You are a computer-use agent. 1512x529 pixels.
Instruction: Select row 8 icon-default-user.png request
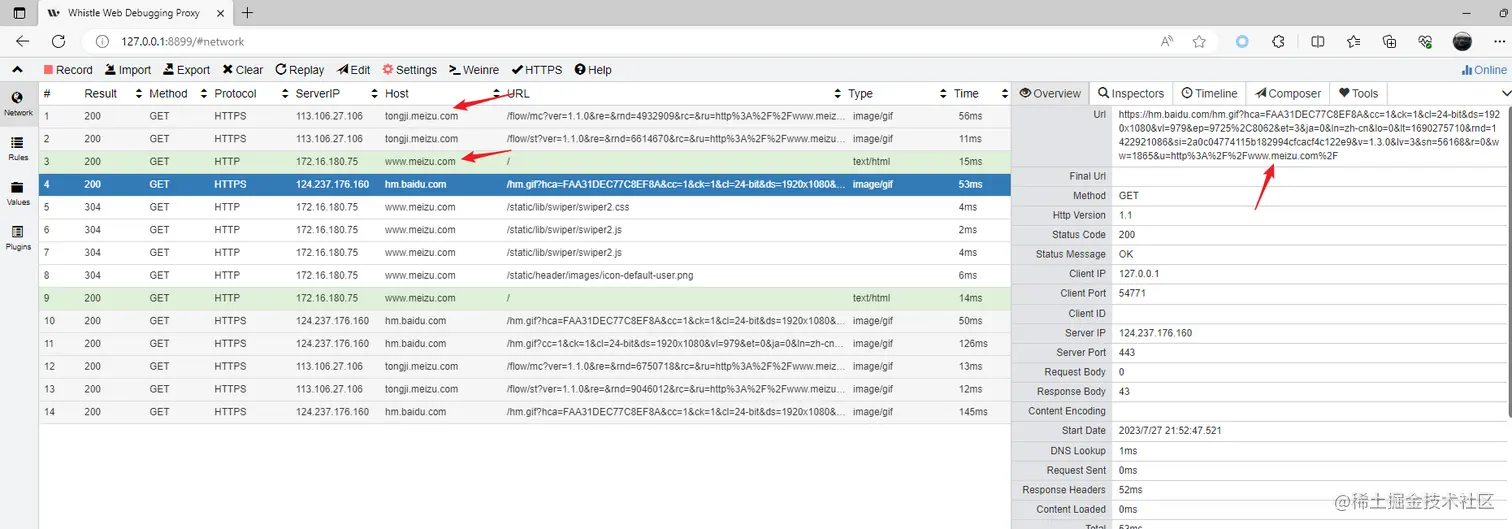pos(525,275)
